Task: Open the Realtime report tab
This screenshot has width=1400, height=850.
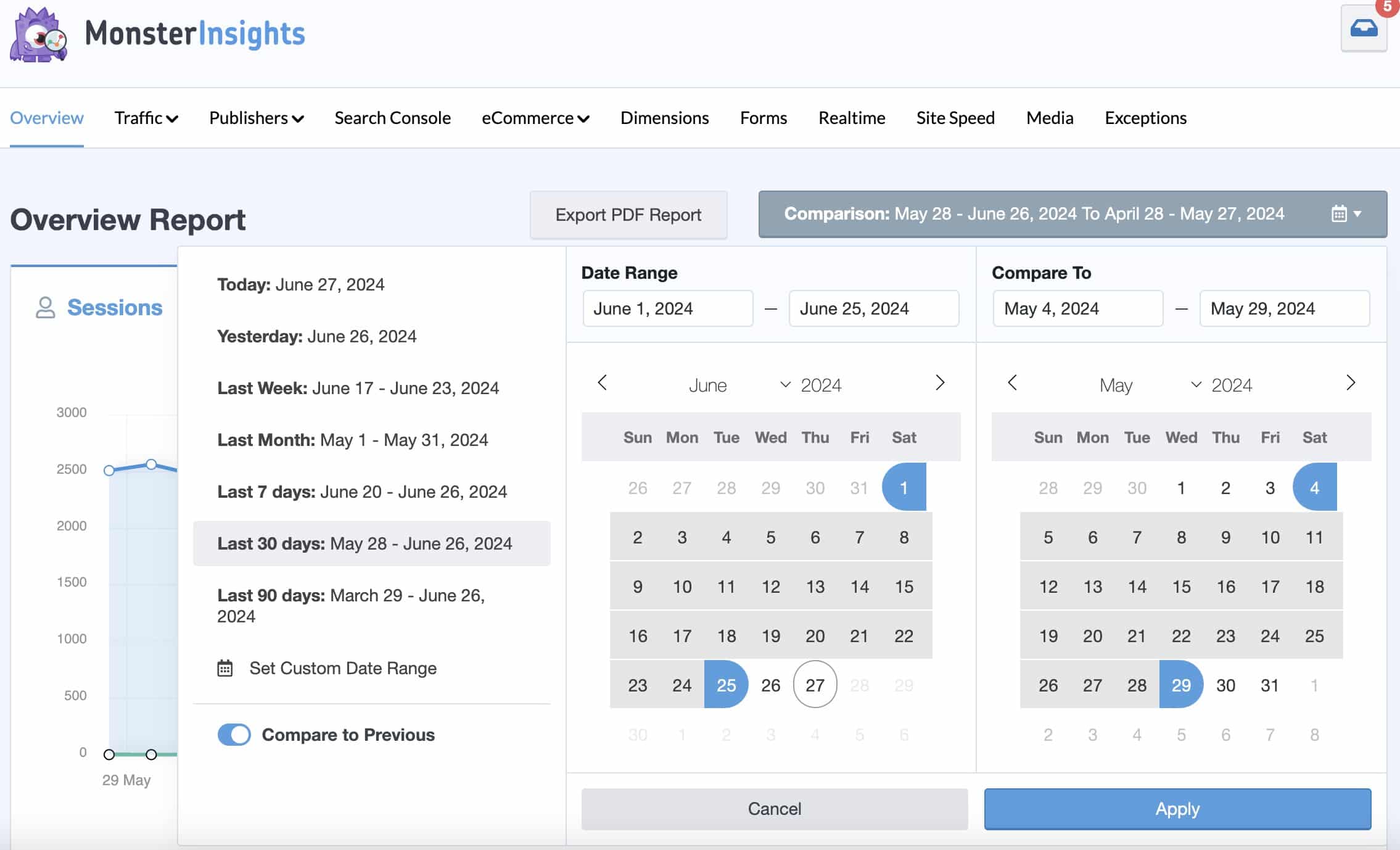Action: pyautogui.click(x=850, y=118)
